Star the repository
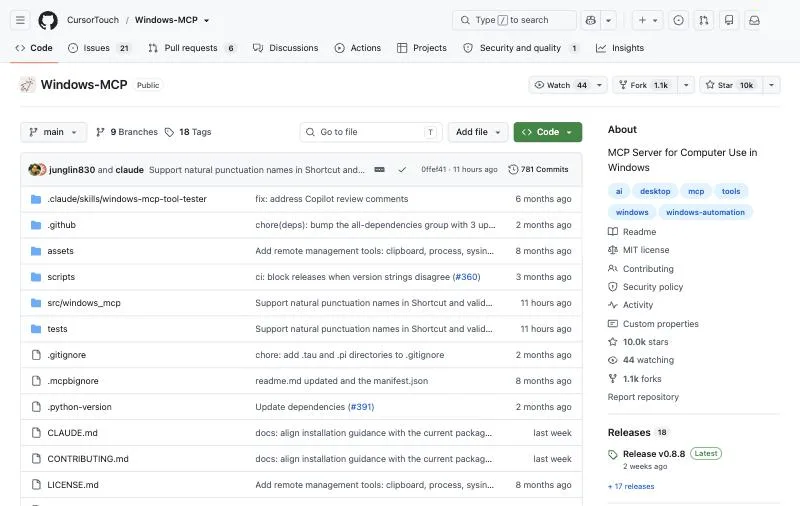 point(731,85)
